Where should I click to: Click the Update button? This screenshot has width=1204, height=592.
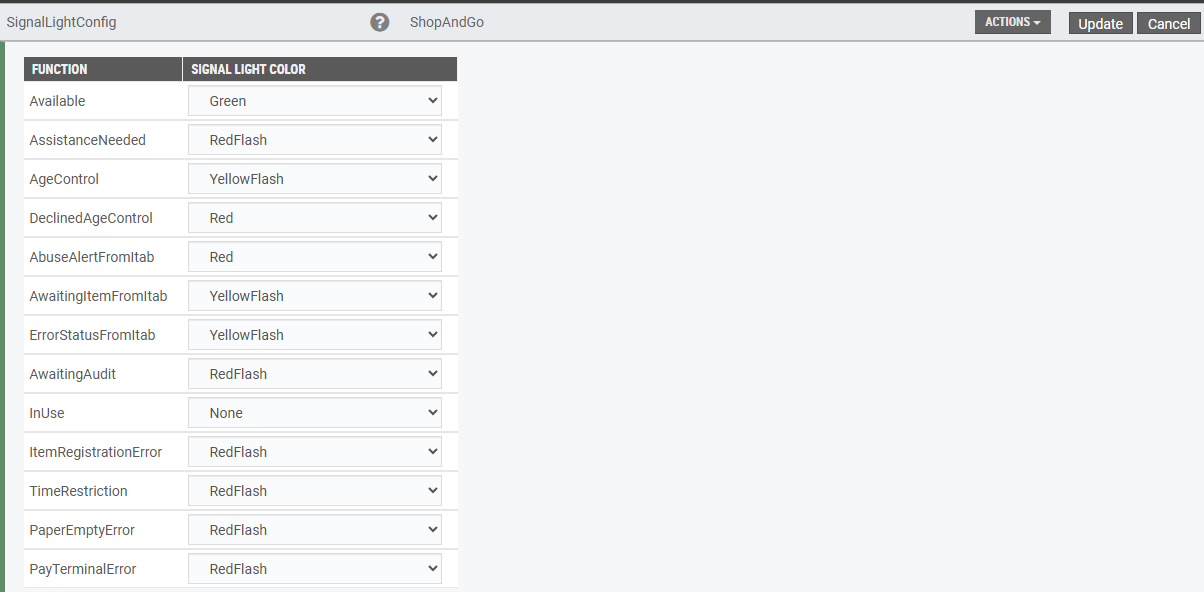(1100, 24)
